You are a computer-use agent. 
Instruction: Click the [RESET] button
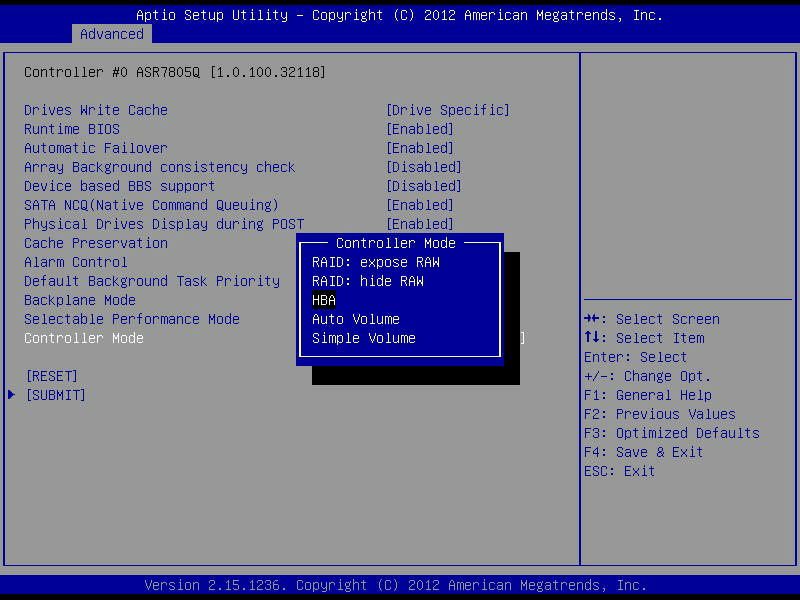coord(52,377)
